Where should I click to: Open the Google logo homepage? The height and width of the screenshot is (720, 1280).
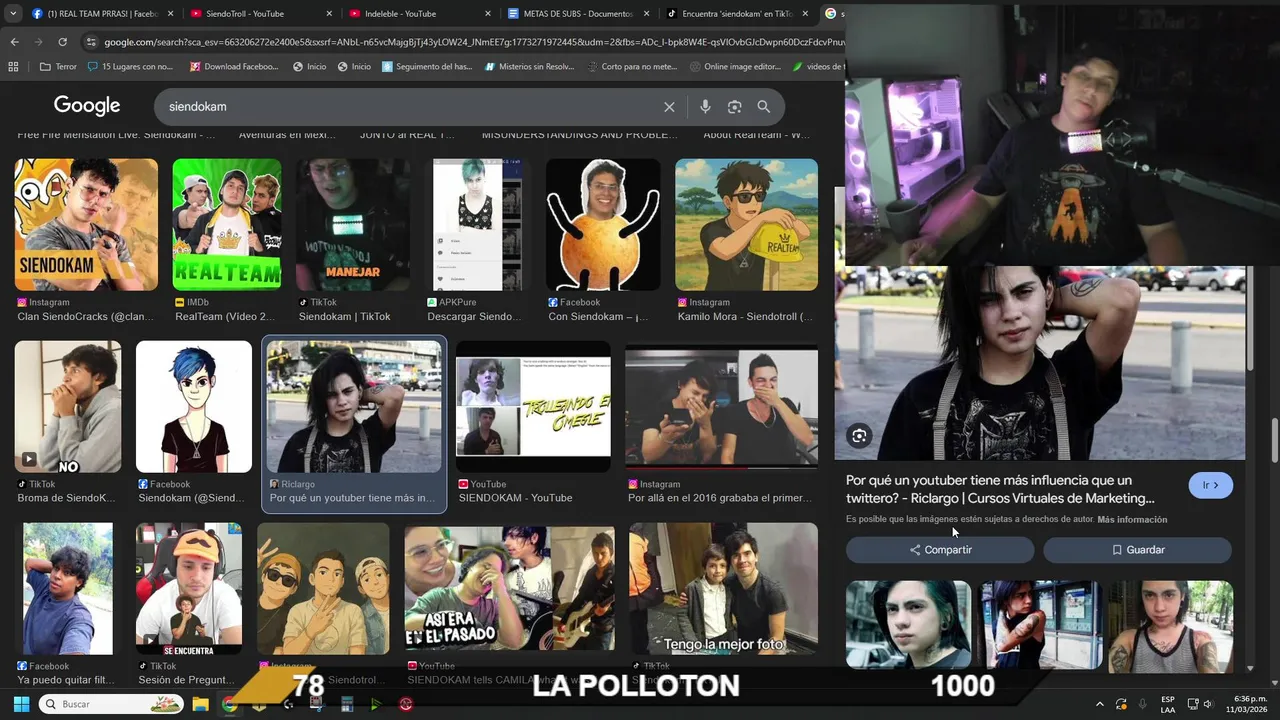tap(87, 106)
